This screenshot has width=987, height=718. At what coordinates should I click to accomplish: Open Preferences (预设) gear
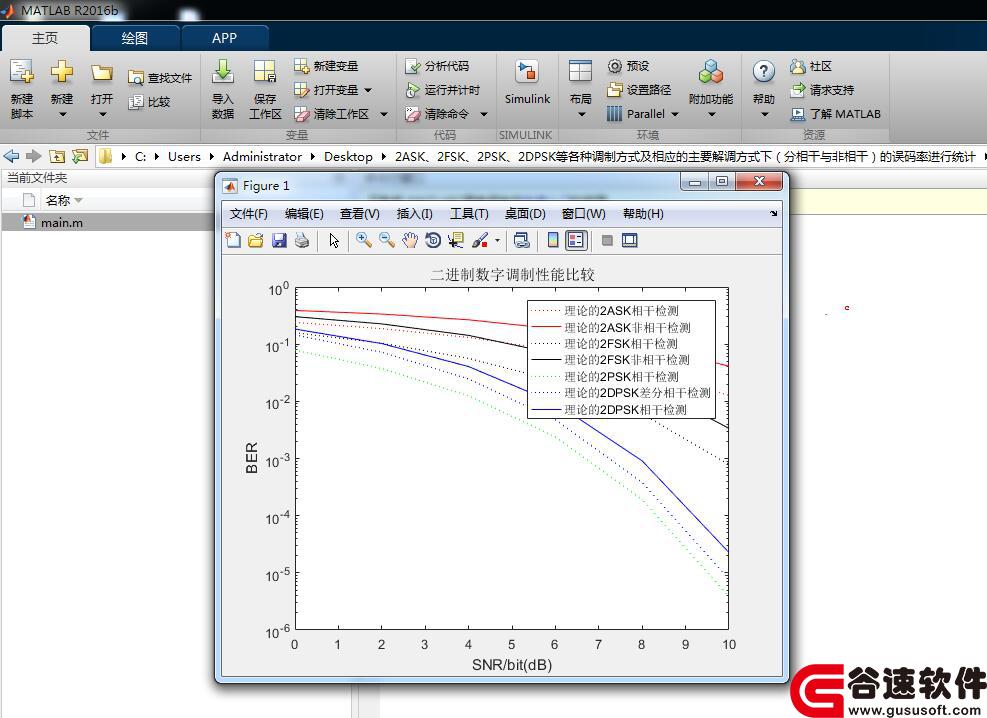pyautogui.click(x=628, y=66)
